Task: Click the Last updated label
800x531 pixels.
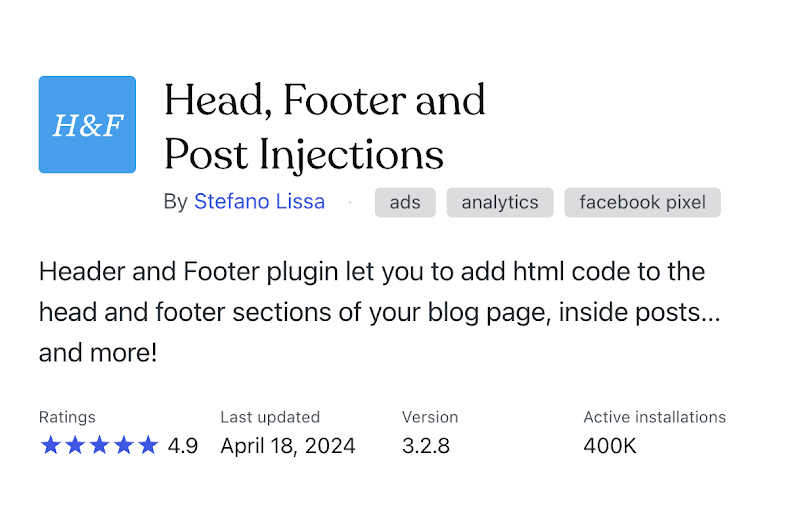Action: coord(270,417)
